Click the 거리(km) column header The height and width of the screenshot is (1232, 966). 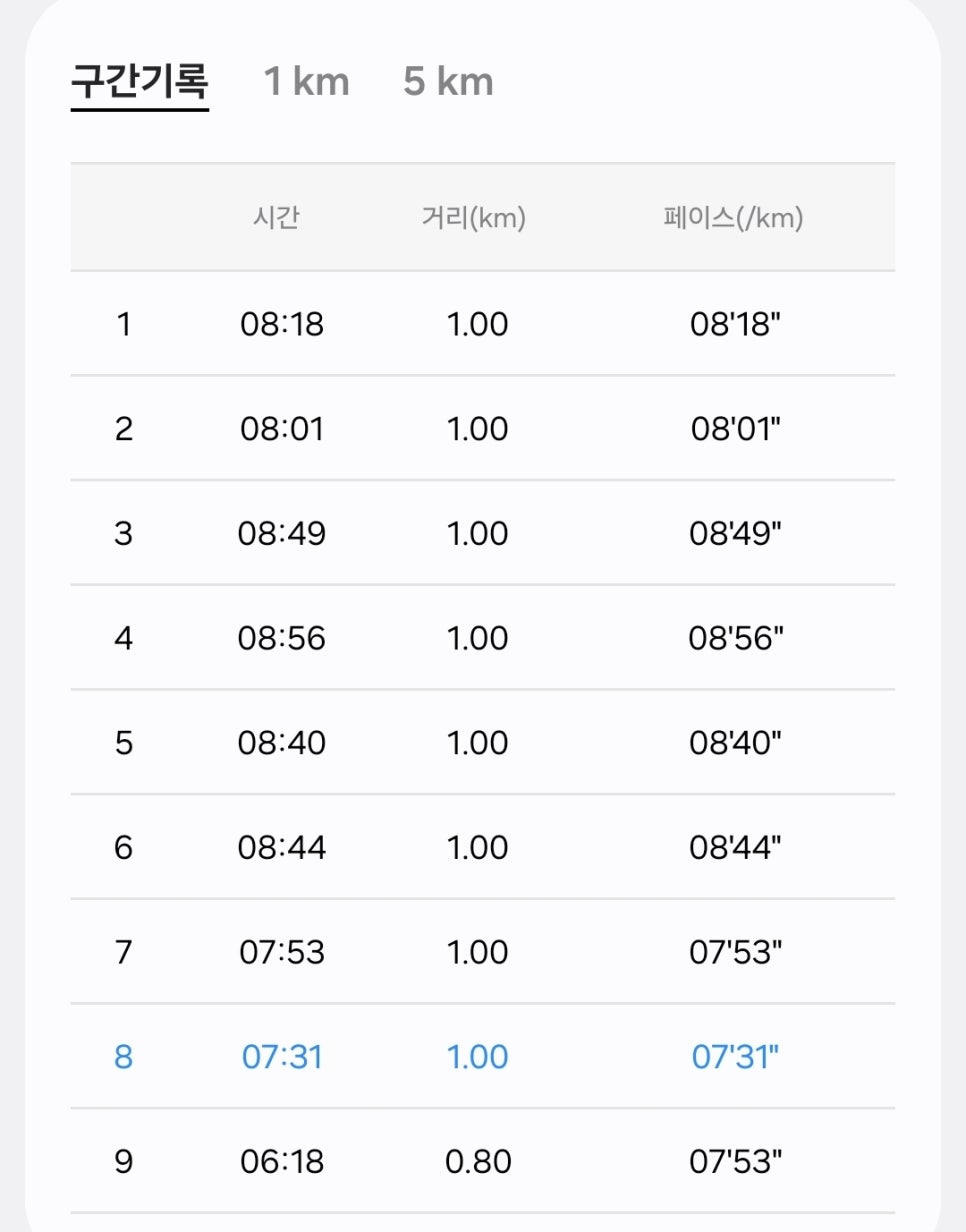click(x=474, y=218)
